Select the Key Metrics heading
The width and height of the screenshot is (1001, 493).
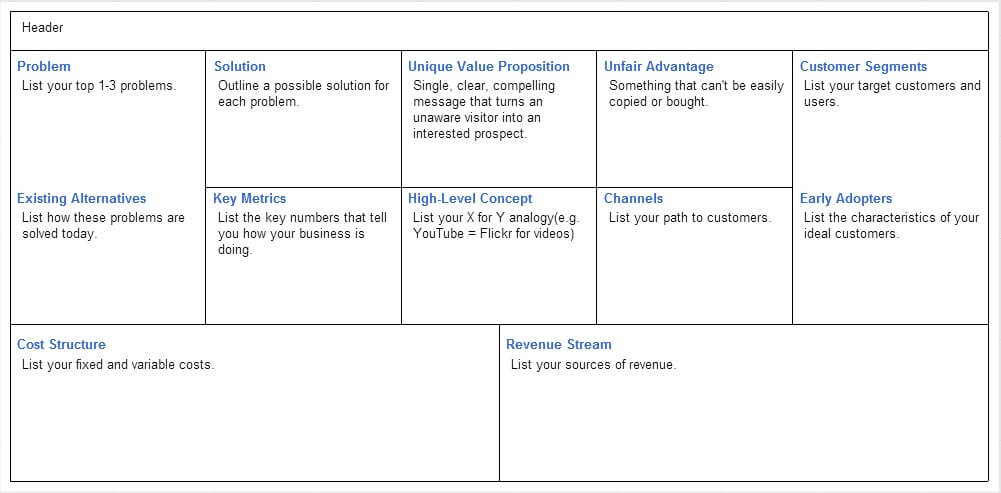[x=250, y=198]
